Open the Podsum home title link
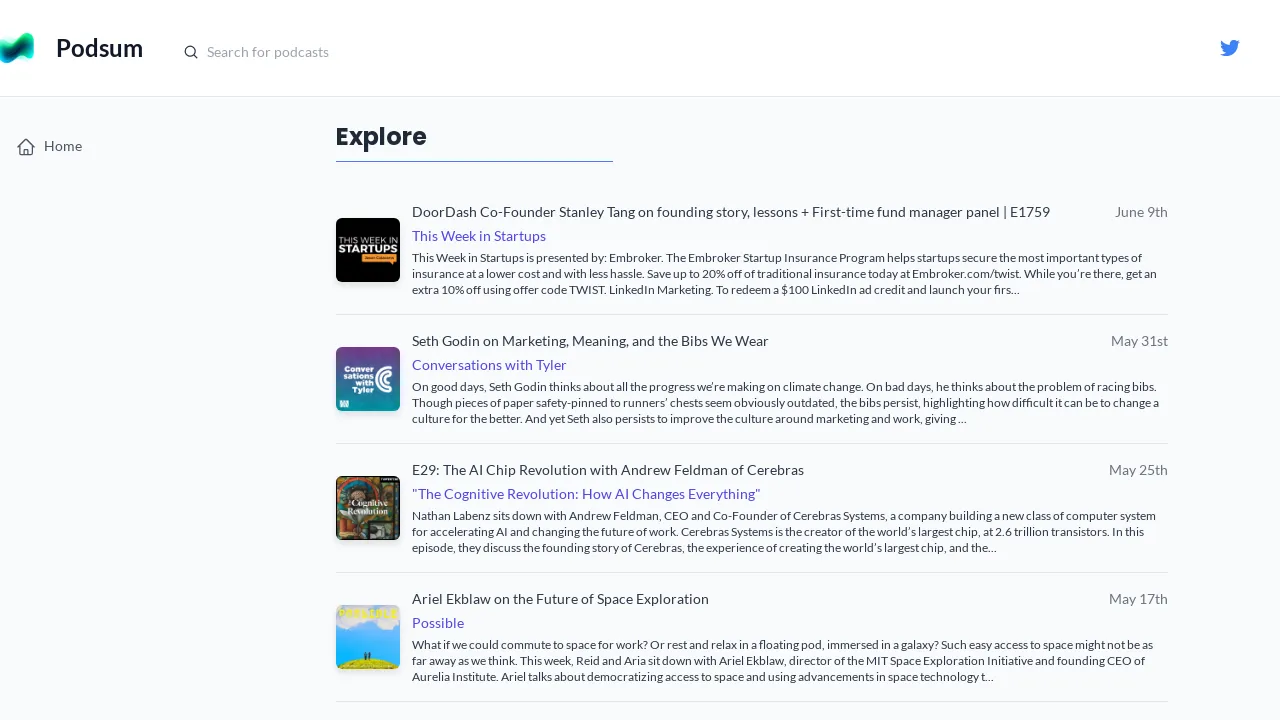 coord(99,48)
